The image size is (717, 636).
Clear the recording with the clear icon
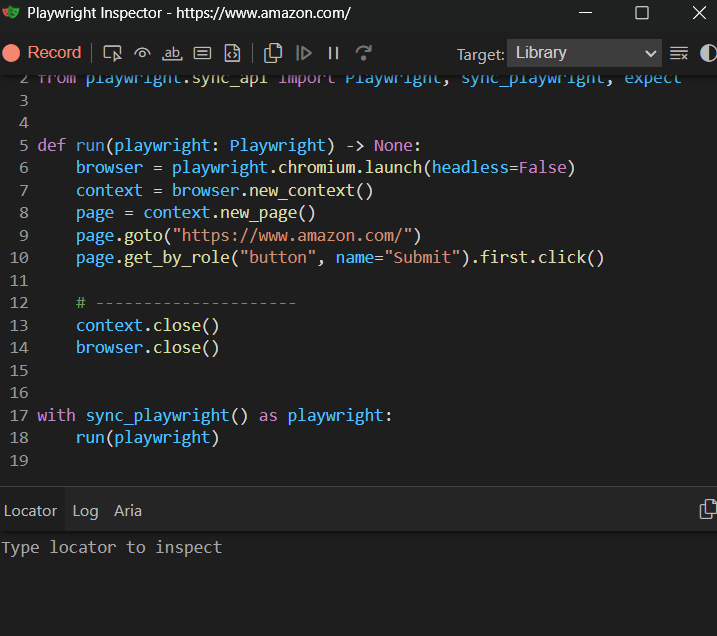pos(679,53)
